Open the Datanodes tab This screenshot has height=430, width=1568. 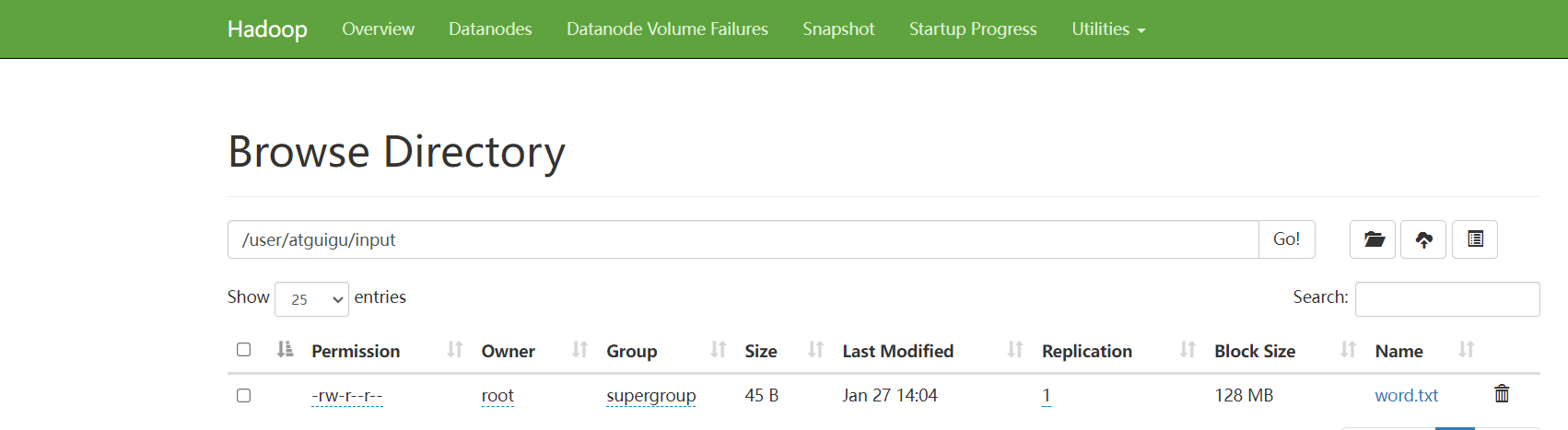(x=490, y=29)
